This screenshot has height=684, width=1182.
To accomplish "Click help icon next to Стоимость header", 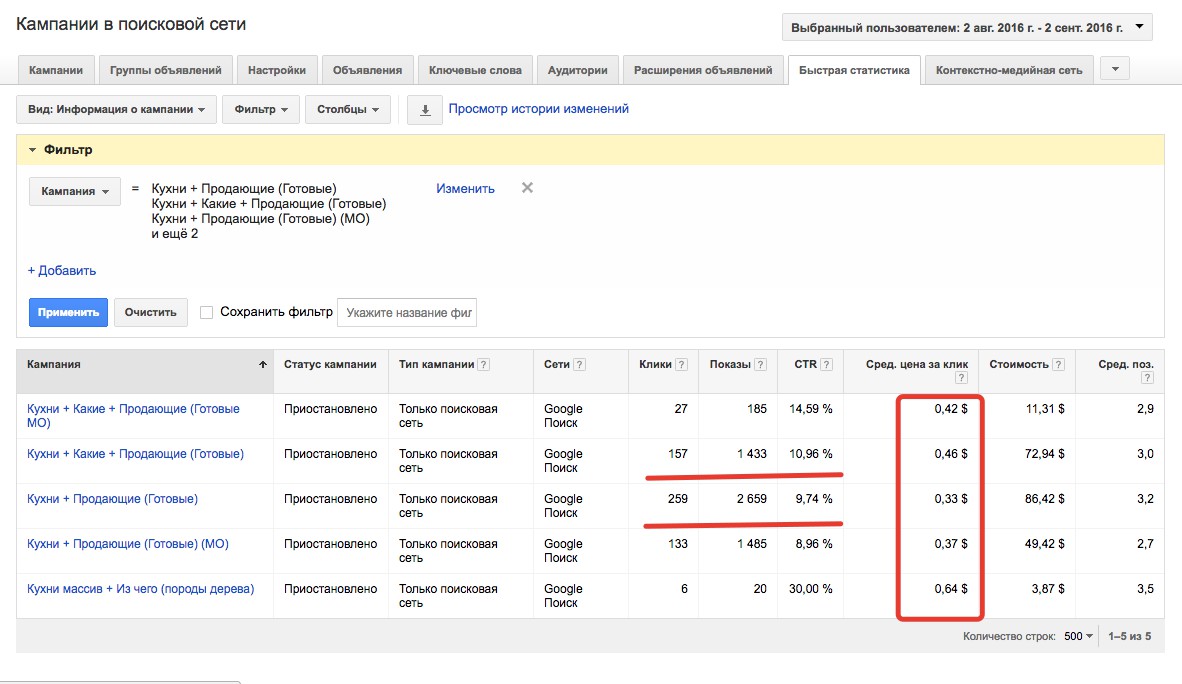I will tap(1058, 365).
